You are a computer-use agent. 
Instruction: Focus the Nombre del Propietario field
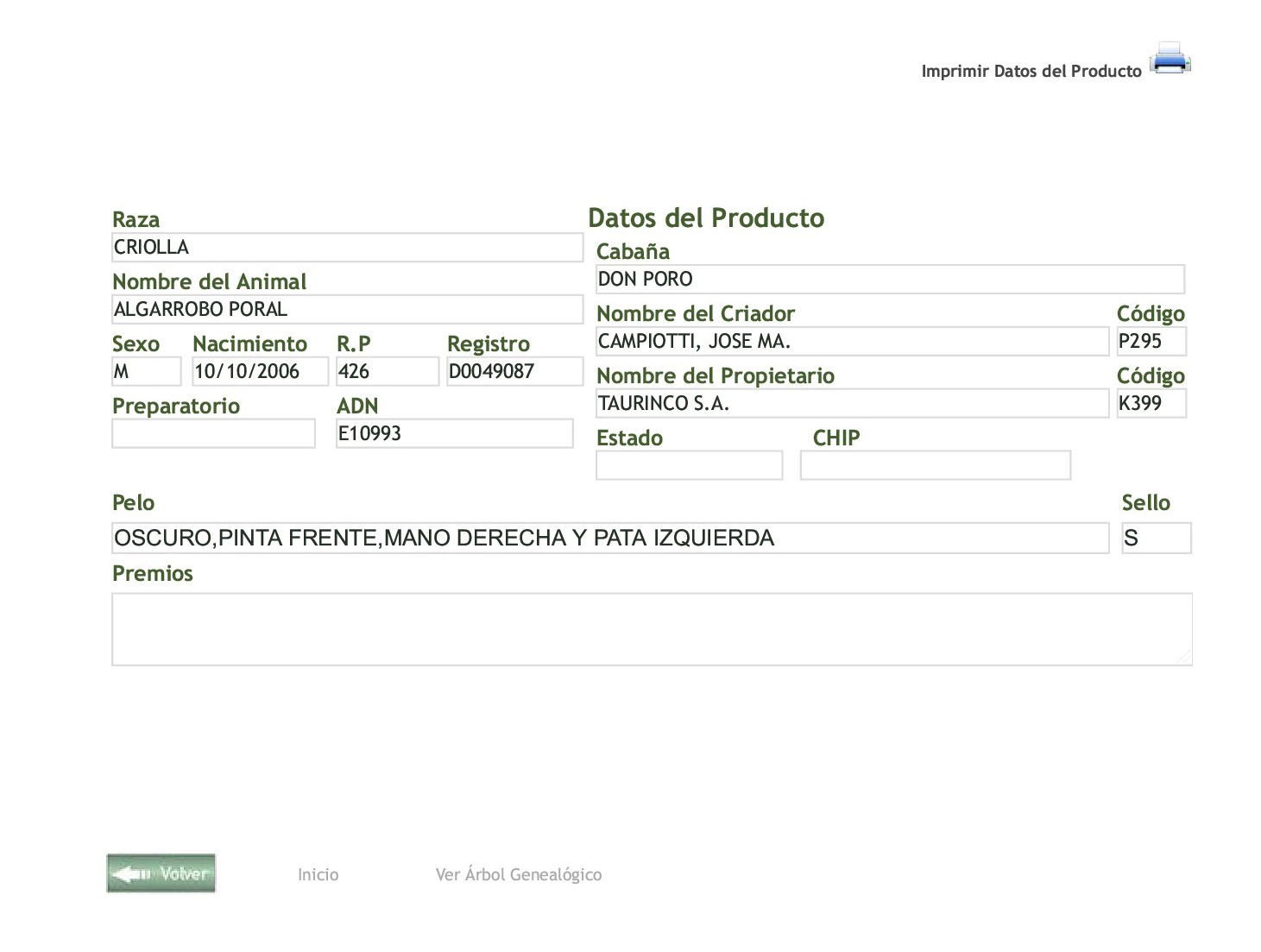(x=852, y=404)
